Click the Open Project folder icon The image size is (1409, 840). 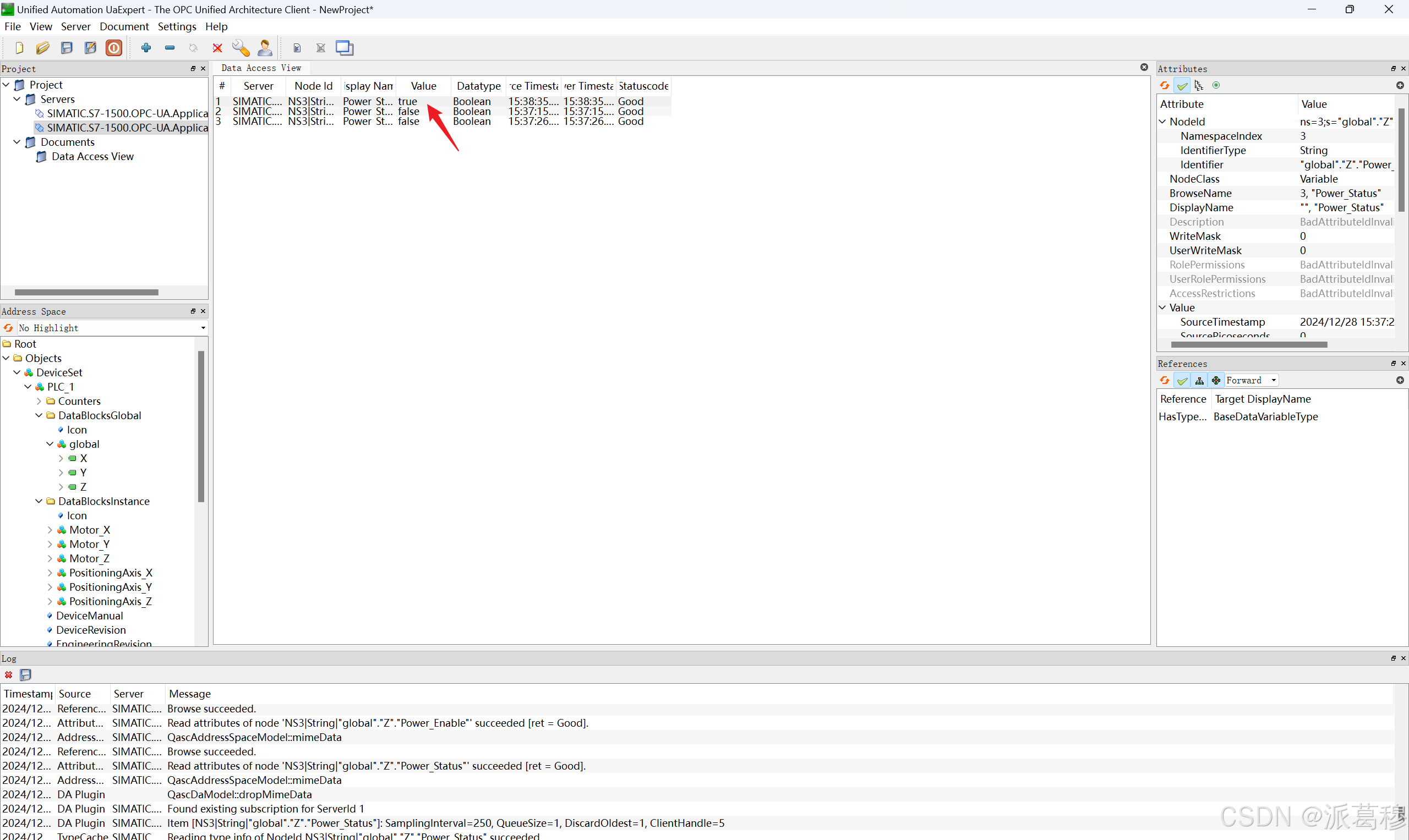point(42,48)
